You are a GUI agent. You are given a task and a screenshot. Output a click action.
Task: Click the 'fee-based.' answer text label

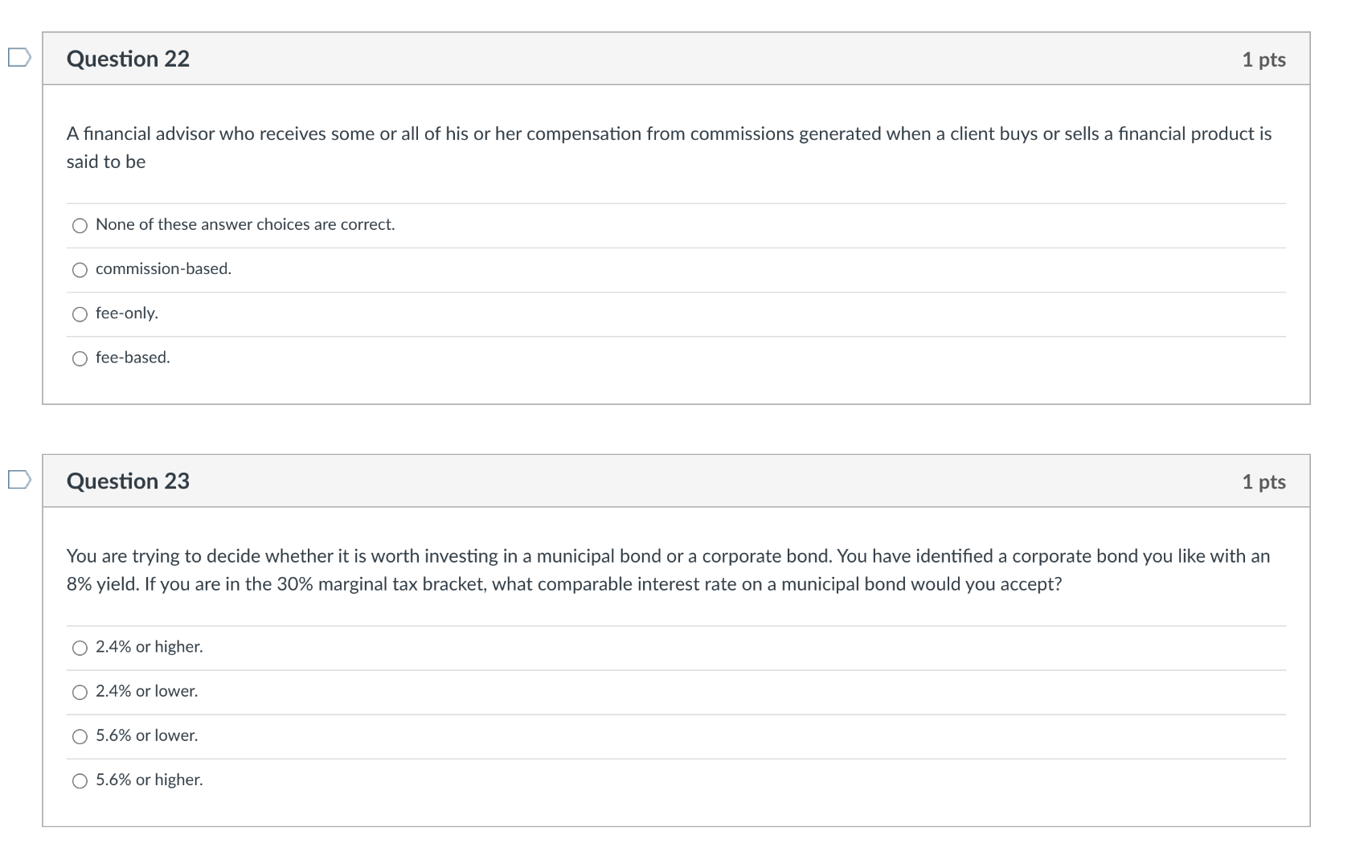[x=133, y=358]
